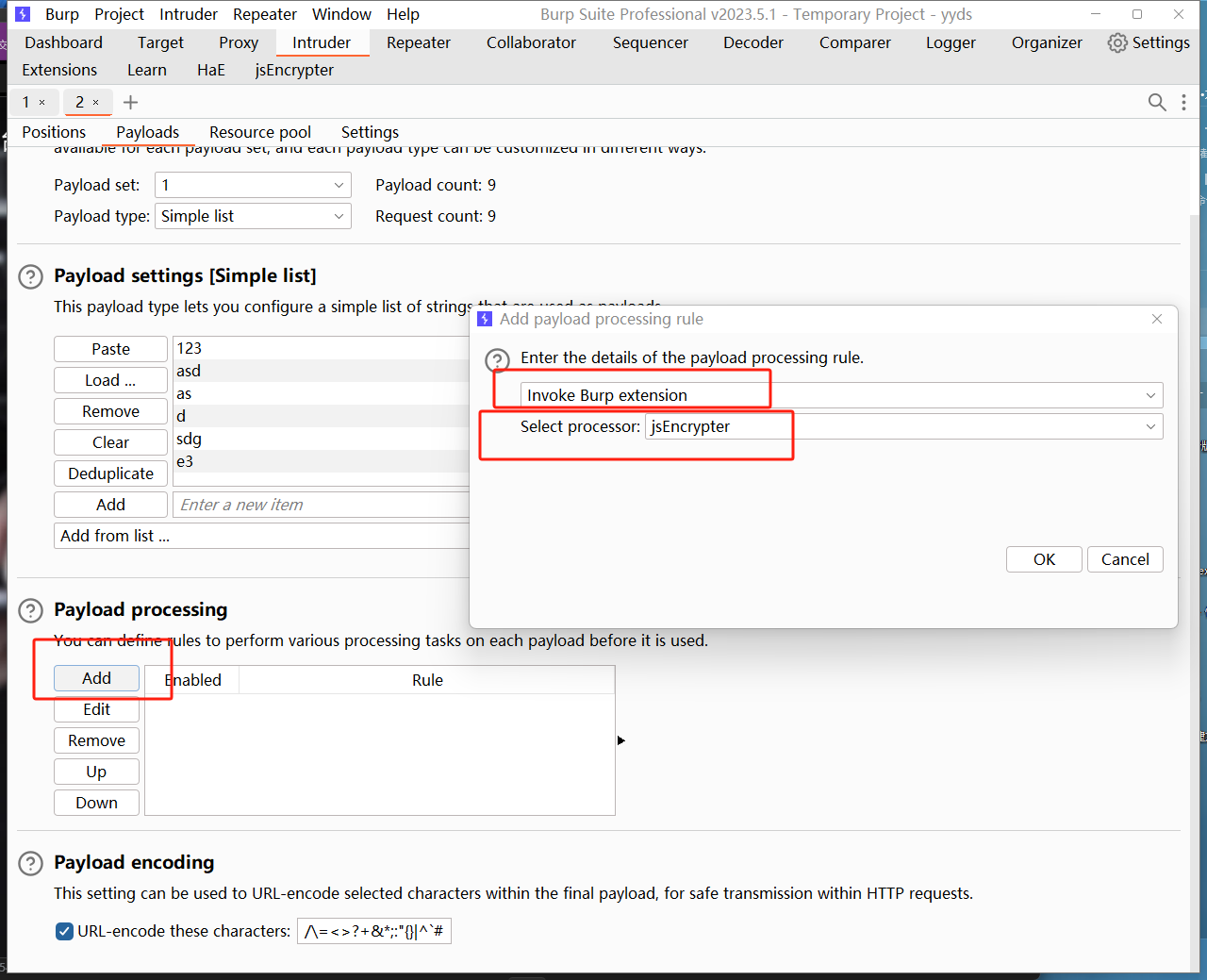Open the Settings gear in the top bar
This screenshot has width=1207, height=980.
1148,42
